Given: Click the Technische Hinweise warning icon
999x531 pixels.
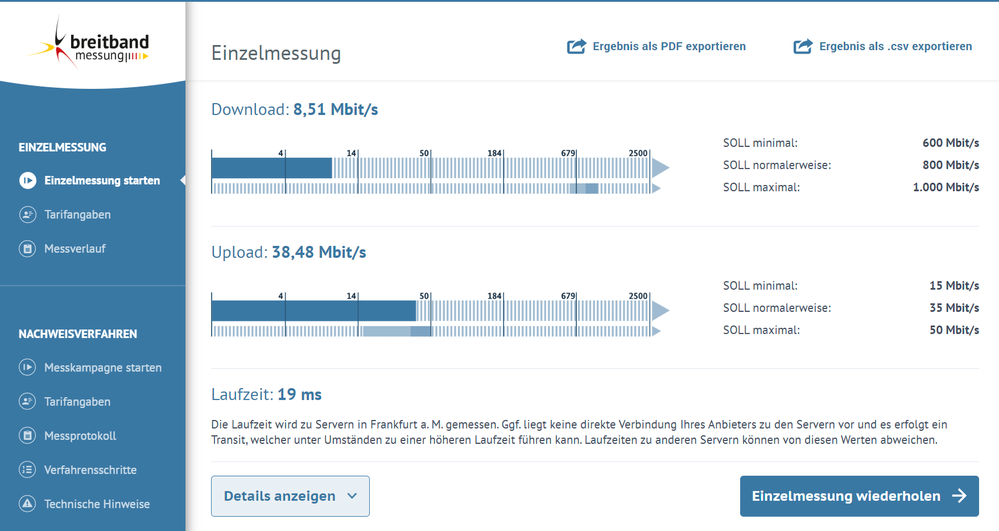Looking at the screenshot, I should coord(28,504).
